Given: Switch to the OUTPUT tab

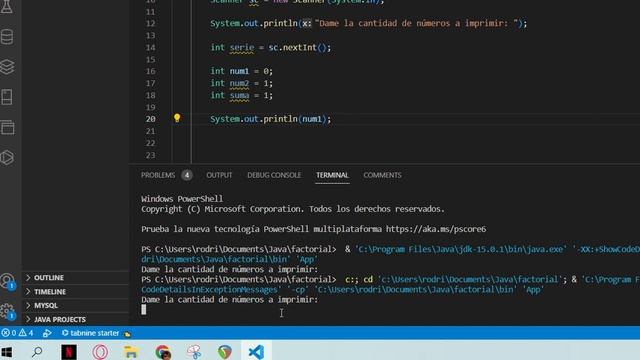Looking at the screenshot, I should tap(219, 175).
